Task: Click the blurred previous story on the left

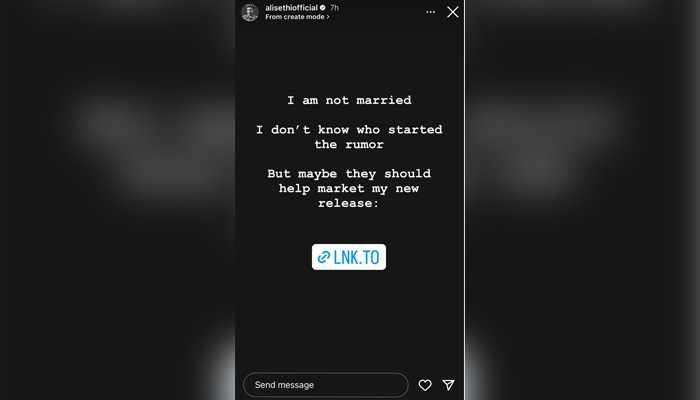Action: coord(117,200)
